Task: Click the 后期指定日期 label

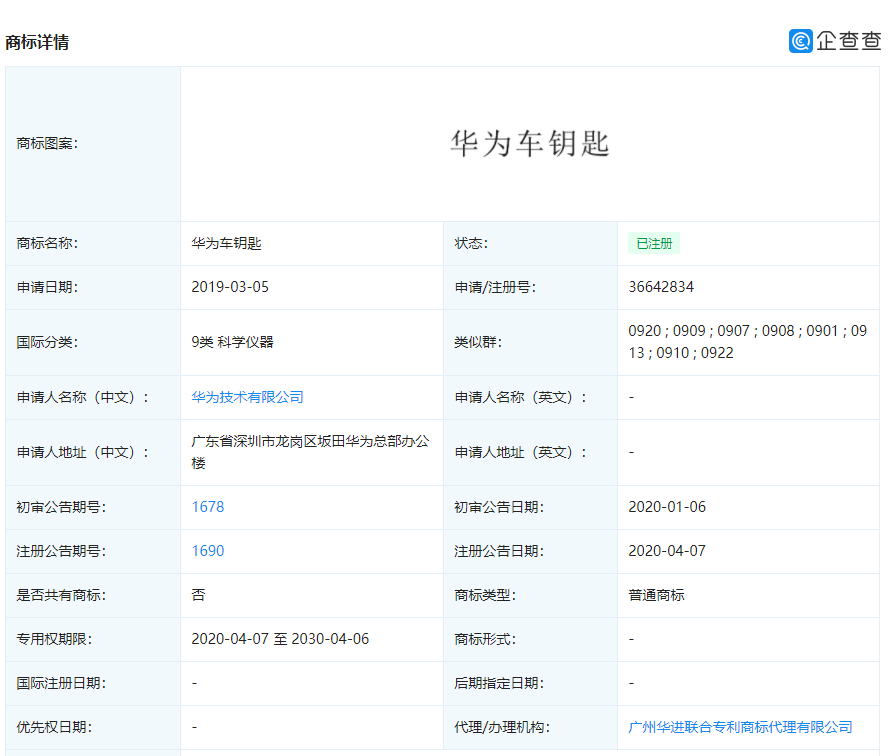Action: click(x=499, y=683)
